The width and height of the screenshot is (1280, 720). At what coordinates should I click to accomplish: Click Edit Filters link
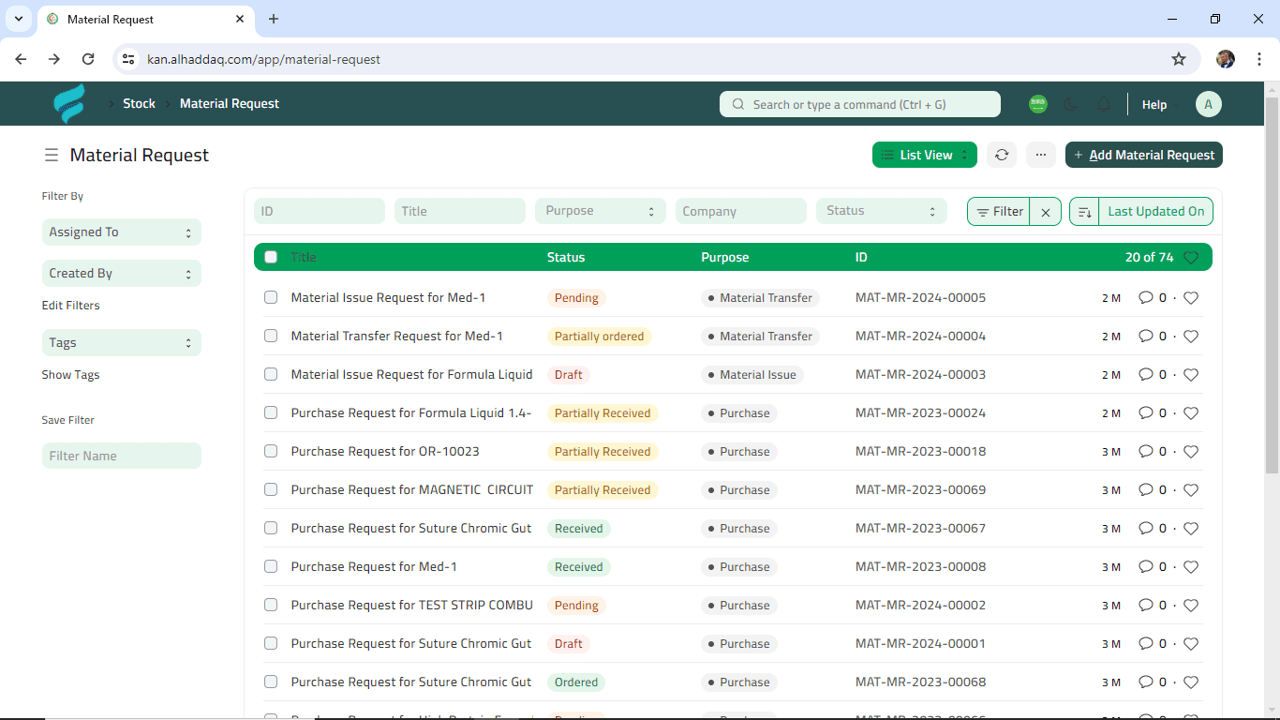[71, 306]
